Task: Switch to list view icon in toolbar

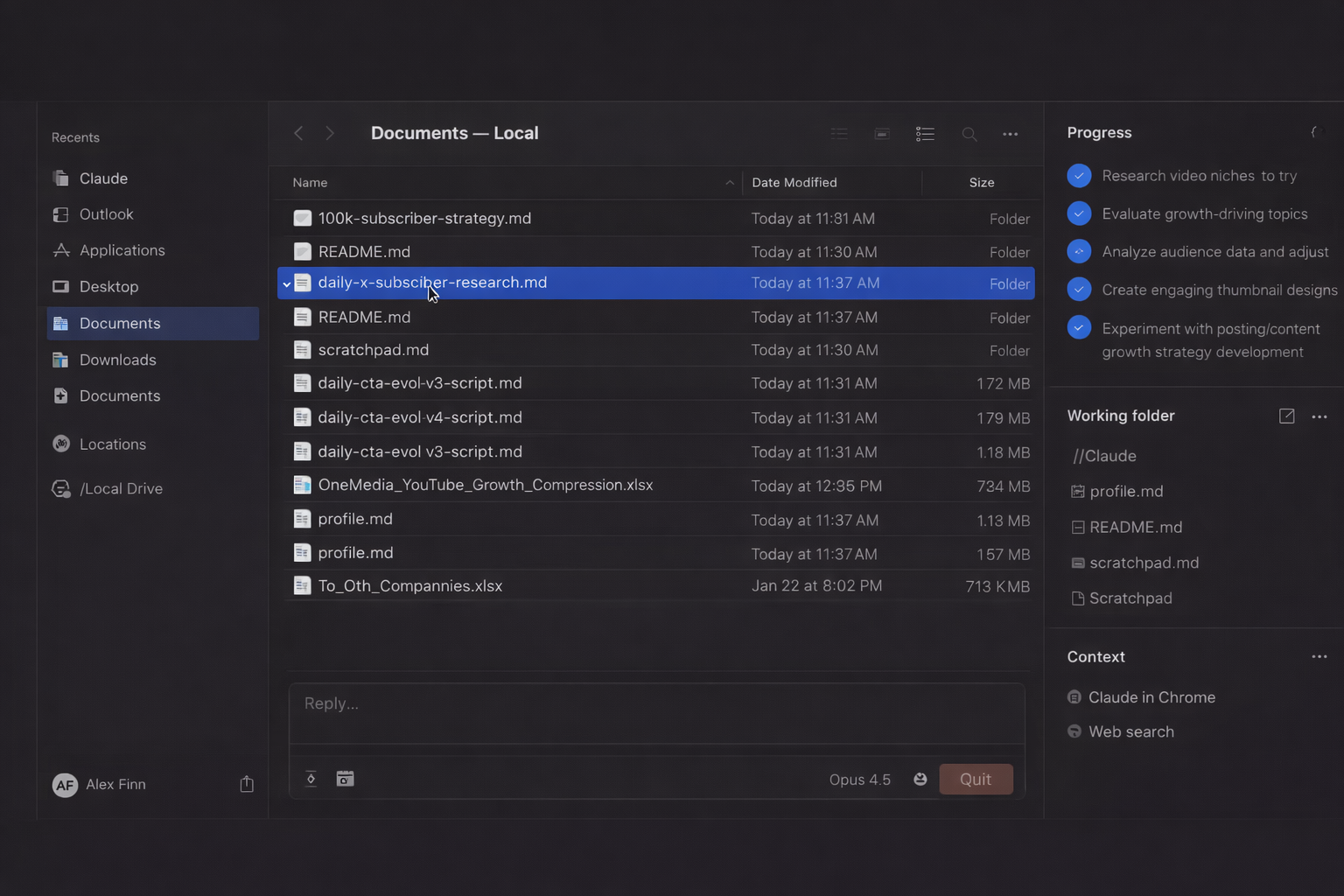Action: click(925, 134)
